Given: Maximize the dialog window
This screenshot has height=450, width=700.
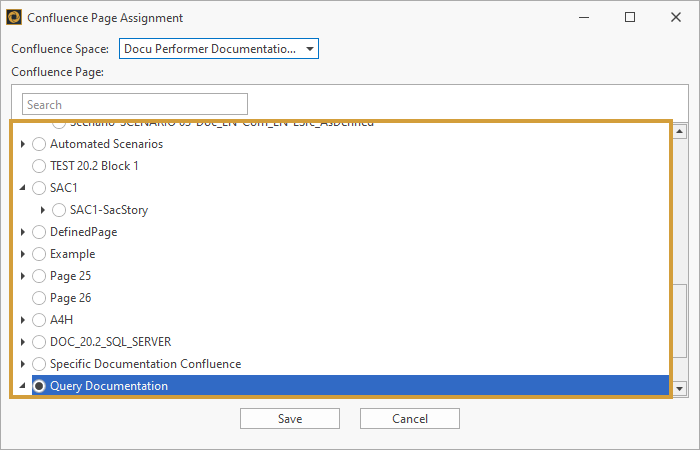Looking at the screenshot, I should tap(630, 18).
